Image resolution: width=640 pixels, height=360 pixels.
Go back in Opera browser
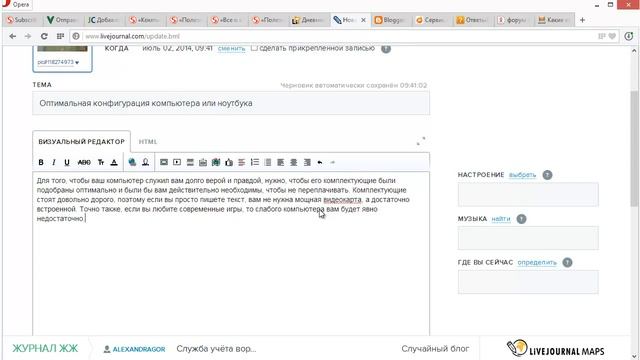tap(13, 36)
